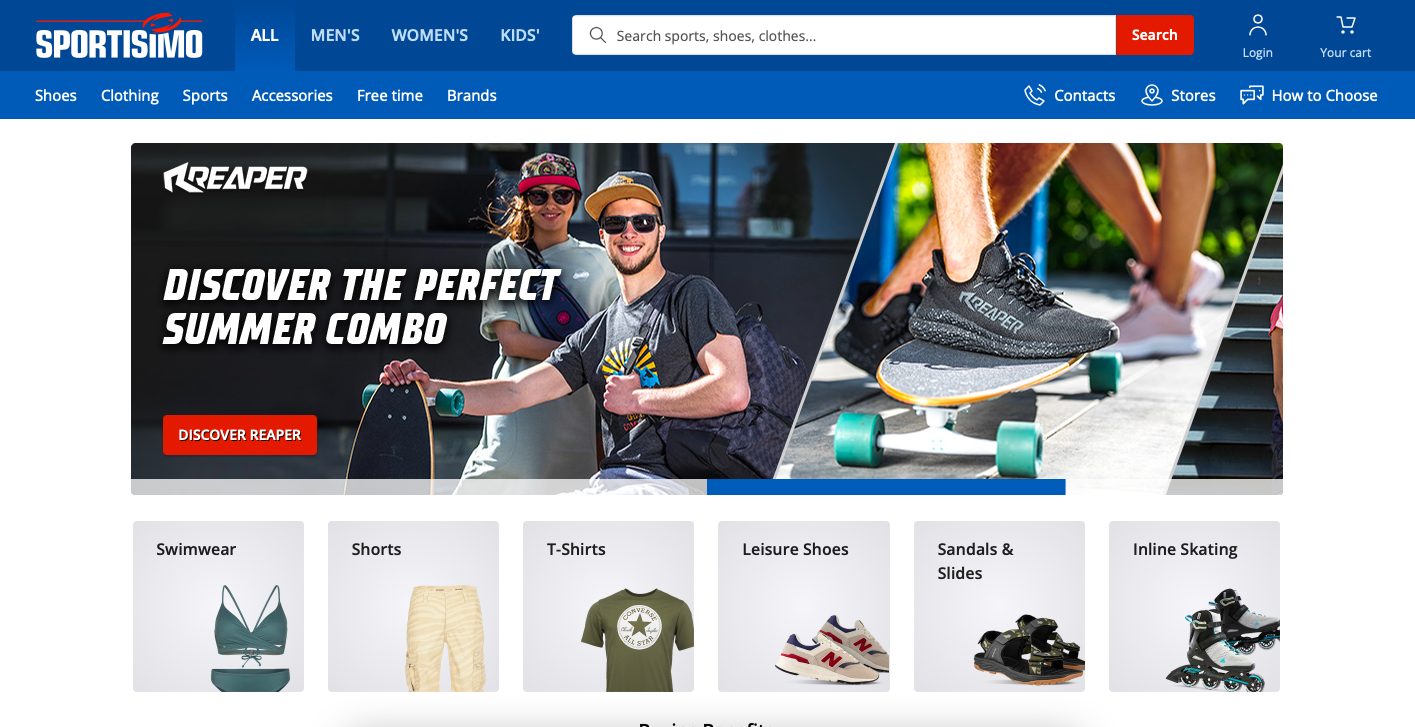Screen dimensions: 1415x727
Task: Expand the Clothing menu
Action: 130,95
